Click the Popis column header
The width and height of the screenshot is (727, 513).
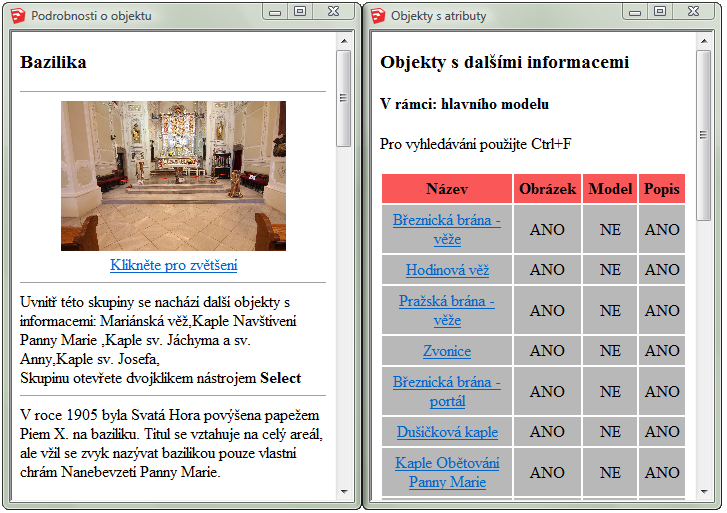(661, 189)
